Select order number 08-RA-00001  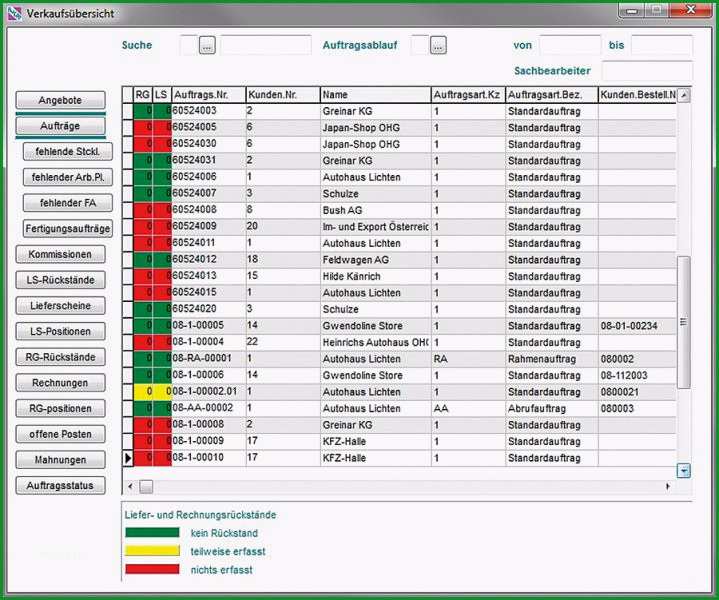pyautogui.click(x=202, y=359)
